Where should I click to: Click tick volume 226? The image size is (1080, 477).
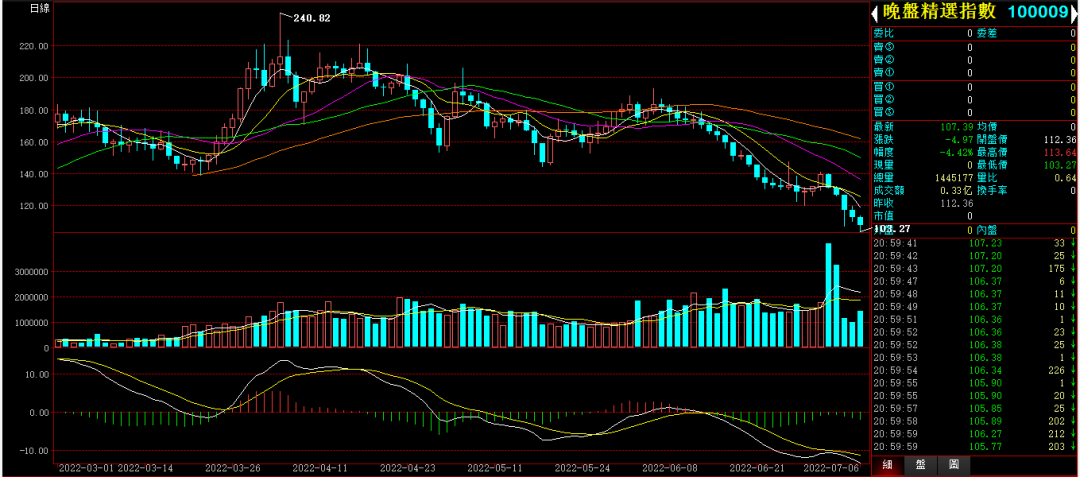(x=1057, y=371)
